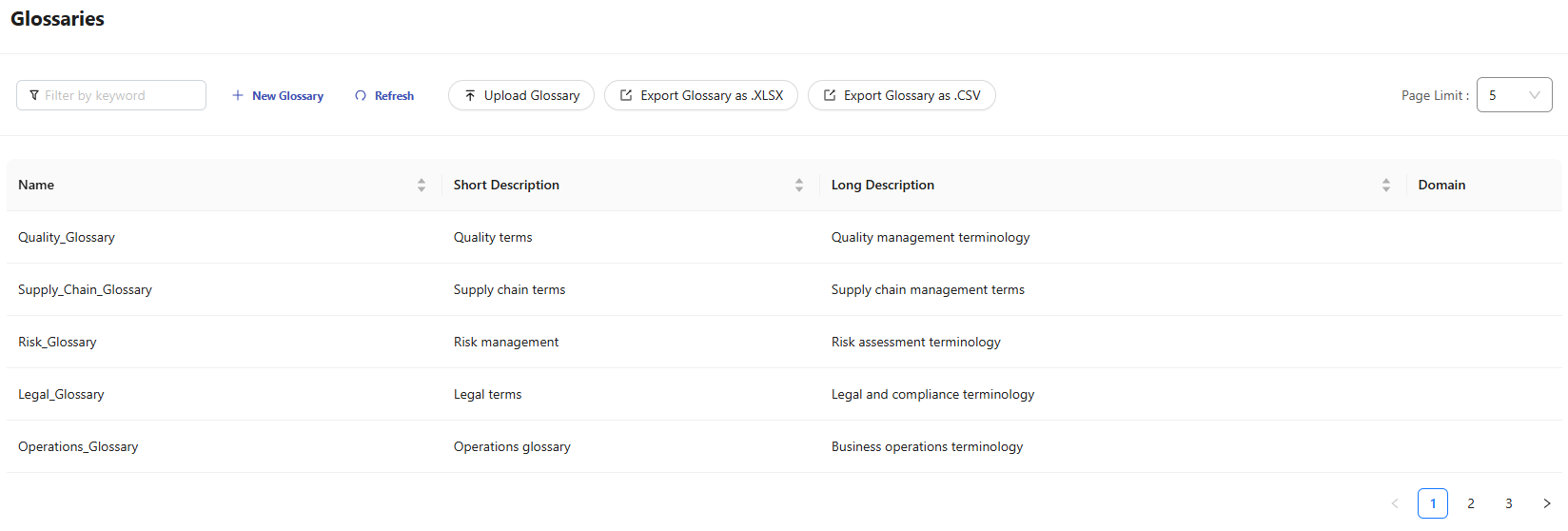Click the sort arrows on Name column
Image resolution: width=1568 pixels, height=531 pixels.
click(421, 186)
